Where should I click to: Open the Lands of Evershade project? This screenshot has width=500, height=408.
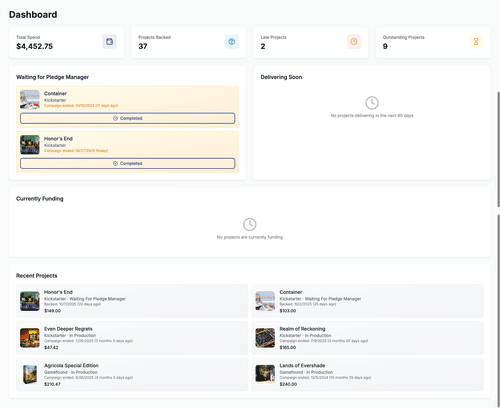(367, 374)
